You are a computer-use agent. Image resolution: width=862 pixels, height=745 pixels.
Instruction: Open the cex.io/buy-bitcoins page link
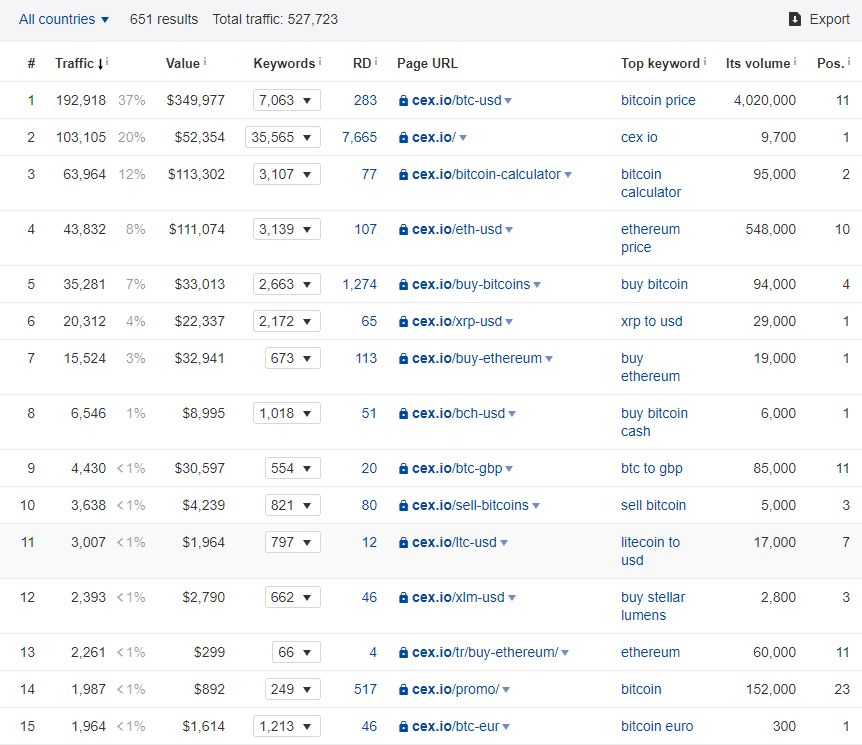coord(471,284)
